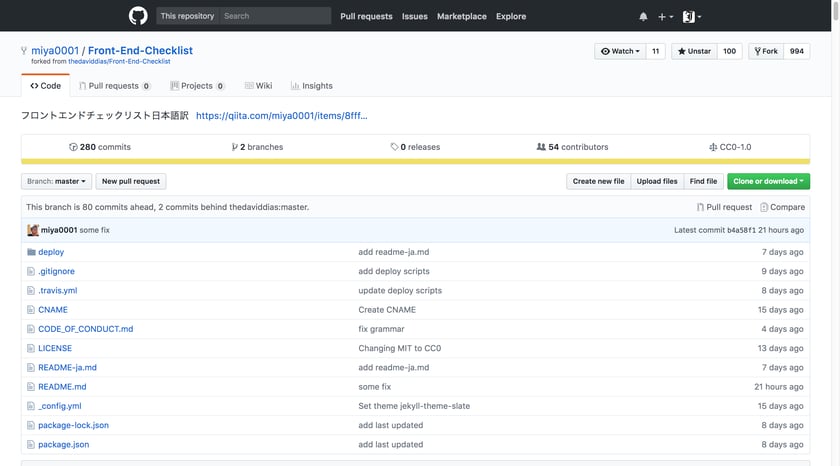Open the plus create-new menu
The width and height of the screenshot is (840, 466).
[x=665, y=17]
